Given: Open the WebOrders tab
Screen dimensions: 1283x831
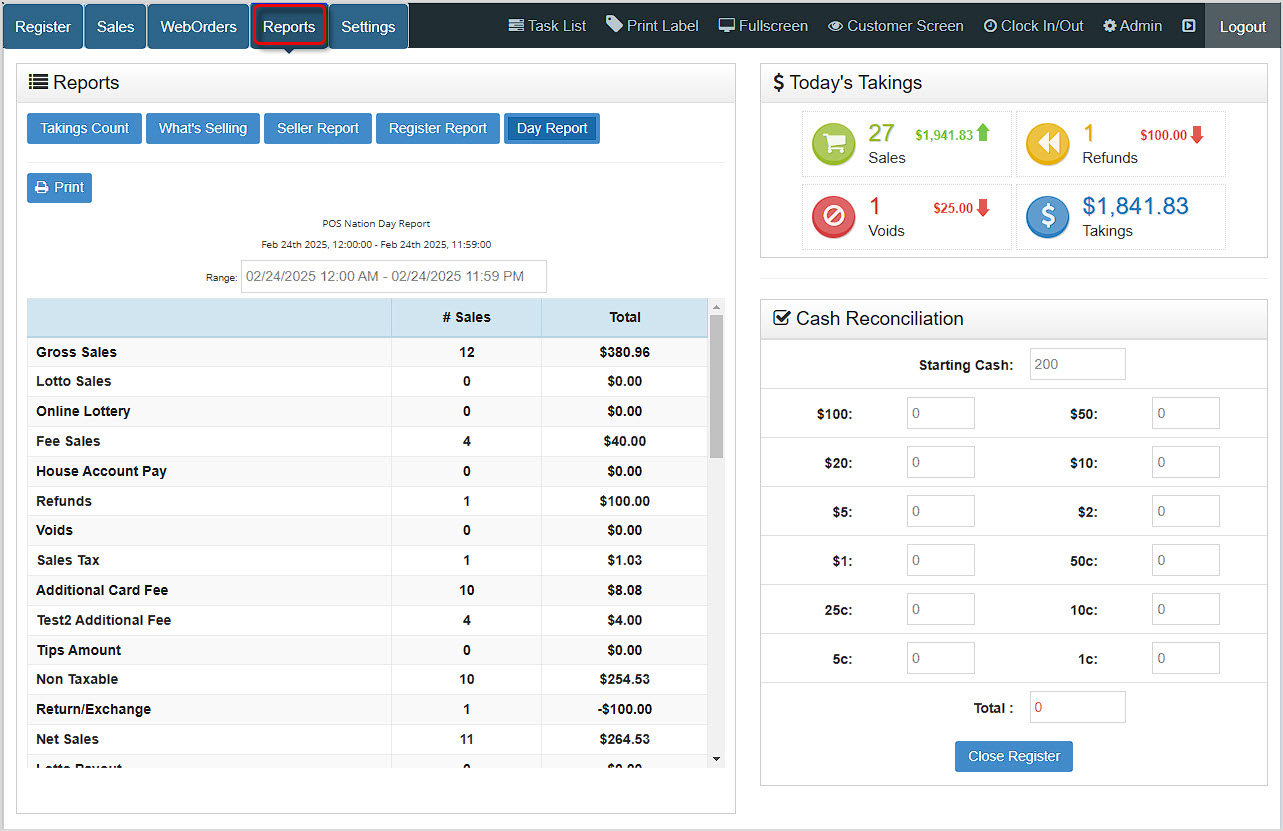Looking at the screenshot, I should (197, 27).
